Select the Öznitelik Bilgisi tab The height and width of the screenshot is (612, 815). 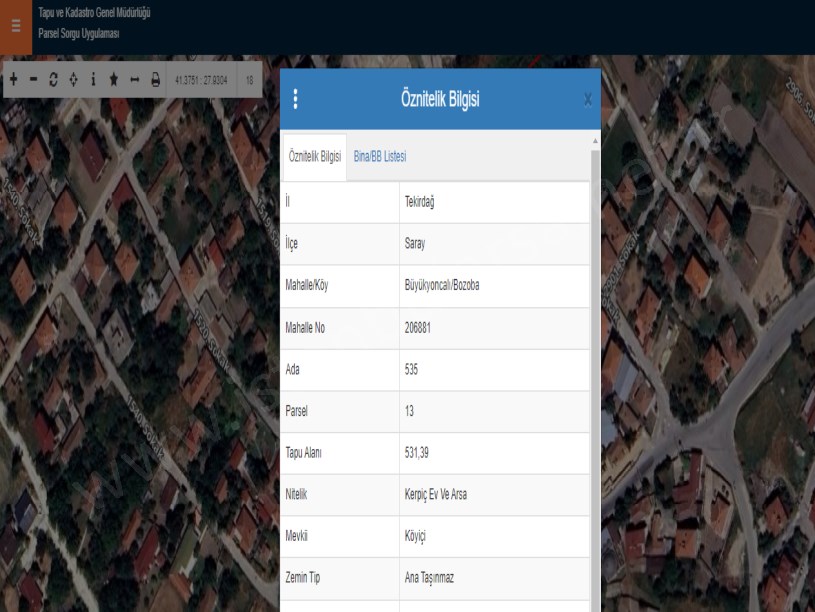315,157
